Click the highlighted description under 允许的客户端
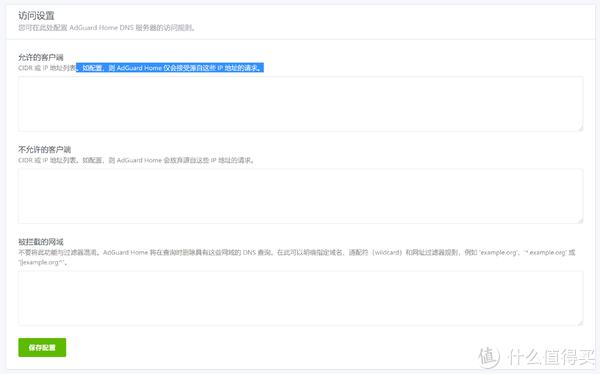600x374 pixels. pos(170,68)
